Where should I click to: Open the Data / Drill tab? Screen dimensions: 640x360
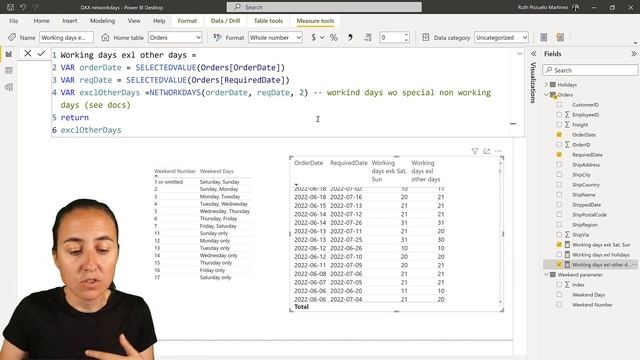225,21
